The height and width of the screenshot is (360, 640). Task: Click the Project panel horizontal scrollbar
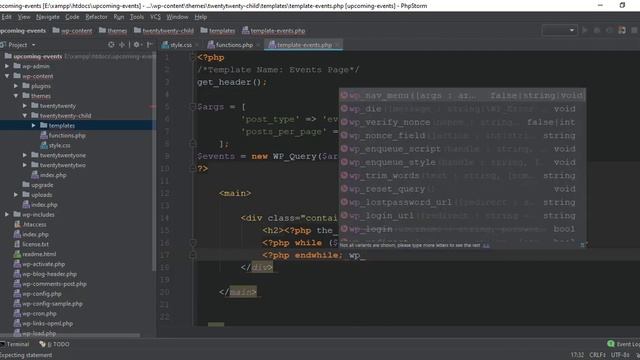point(70,335)
